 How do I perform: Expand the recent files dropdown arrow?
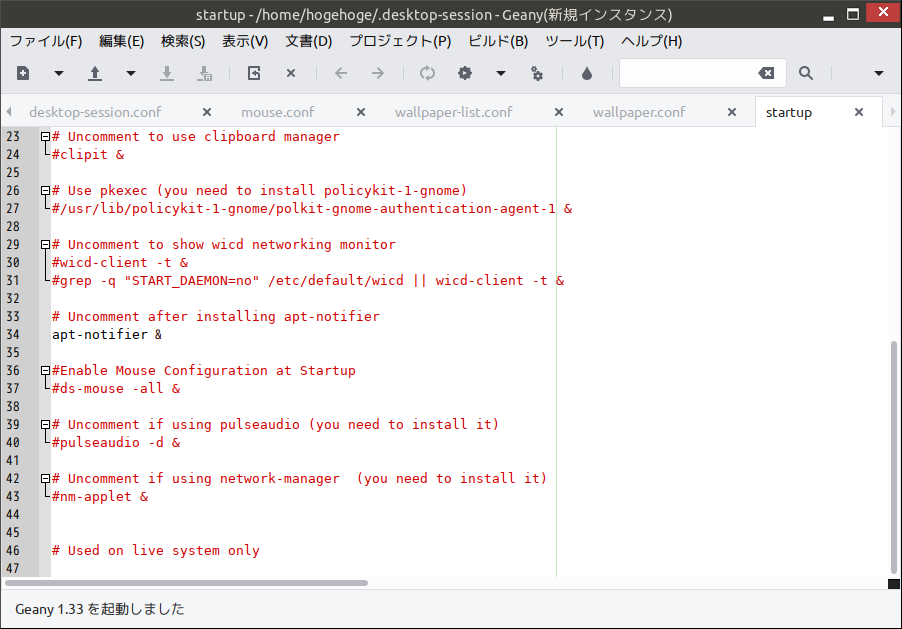131,73
